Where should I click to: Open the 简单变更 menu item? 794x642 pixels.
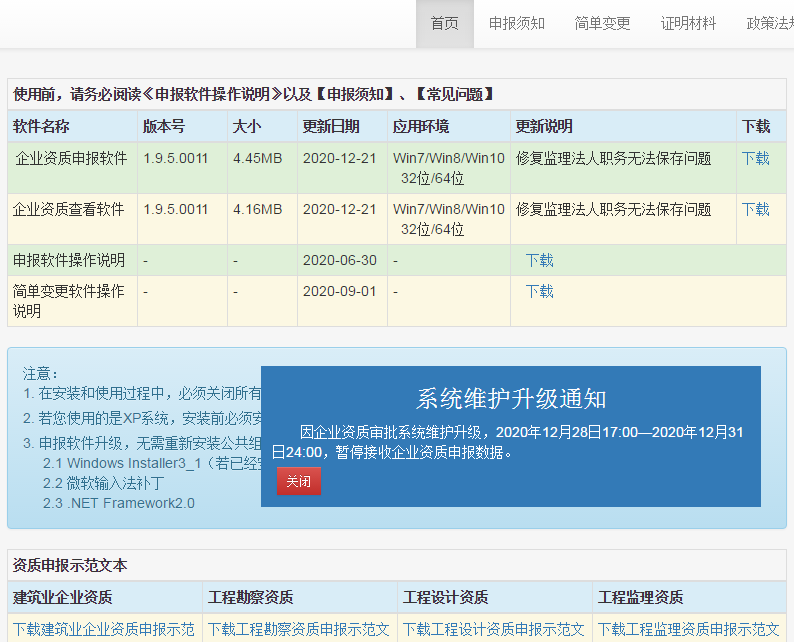coord(603,24)
